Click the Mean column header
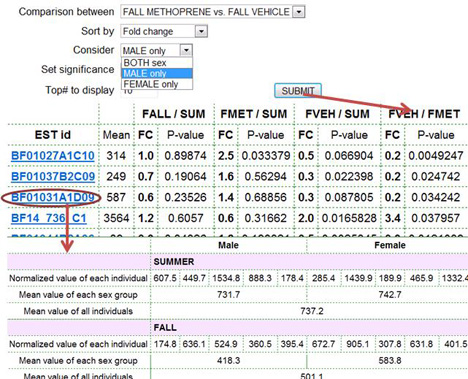 click(x=116, y=135)
